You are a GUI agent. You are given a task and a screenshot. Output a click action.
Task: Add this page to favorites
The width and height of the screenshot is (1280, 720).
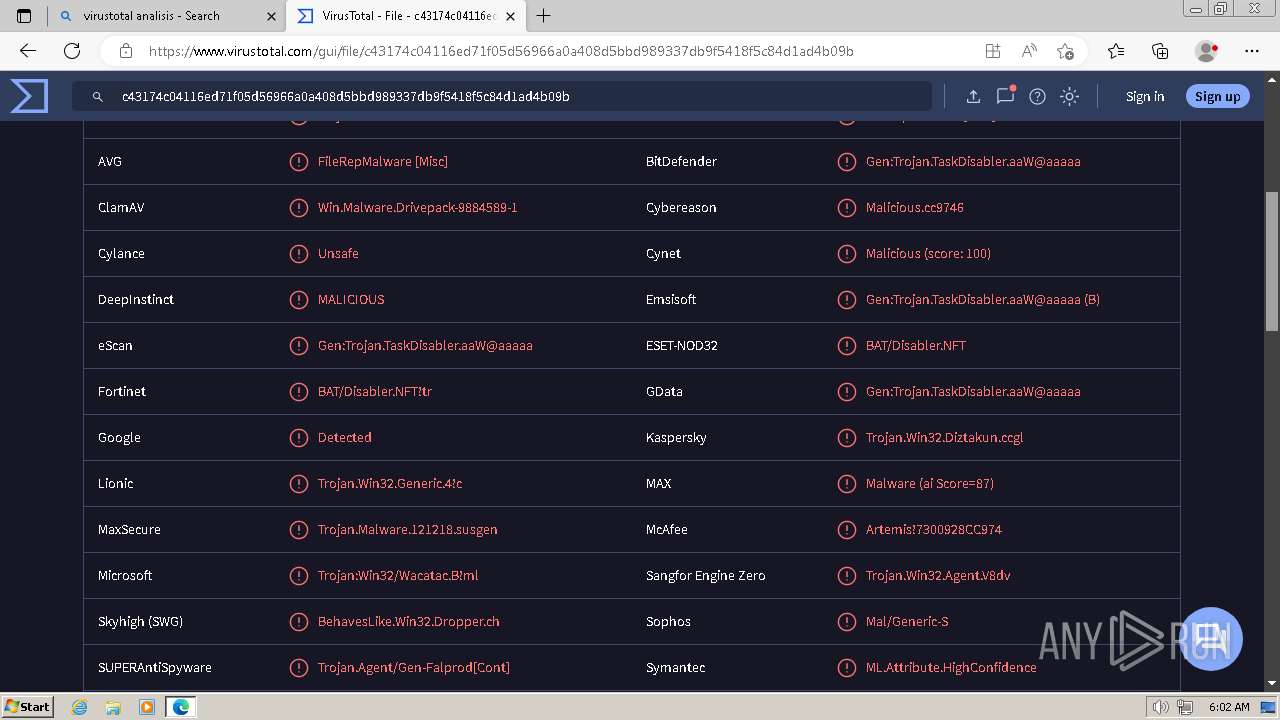pyautogui.click(x=1065, y=51)
